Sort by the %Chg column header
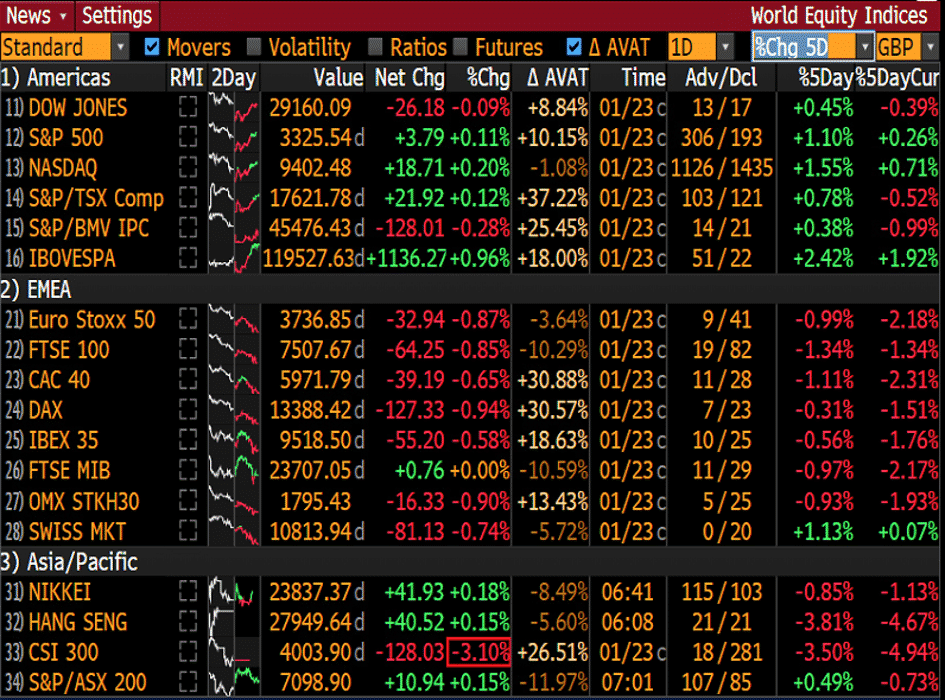 488,78
